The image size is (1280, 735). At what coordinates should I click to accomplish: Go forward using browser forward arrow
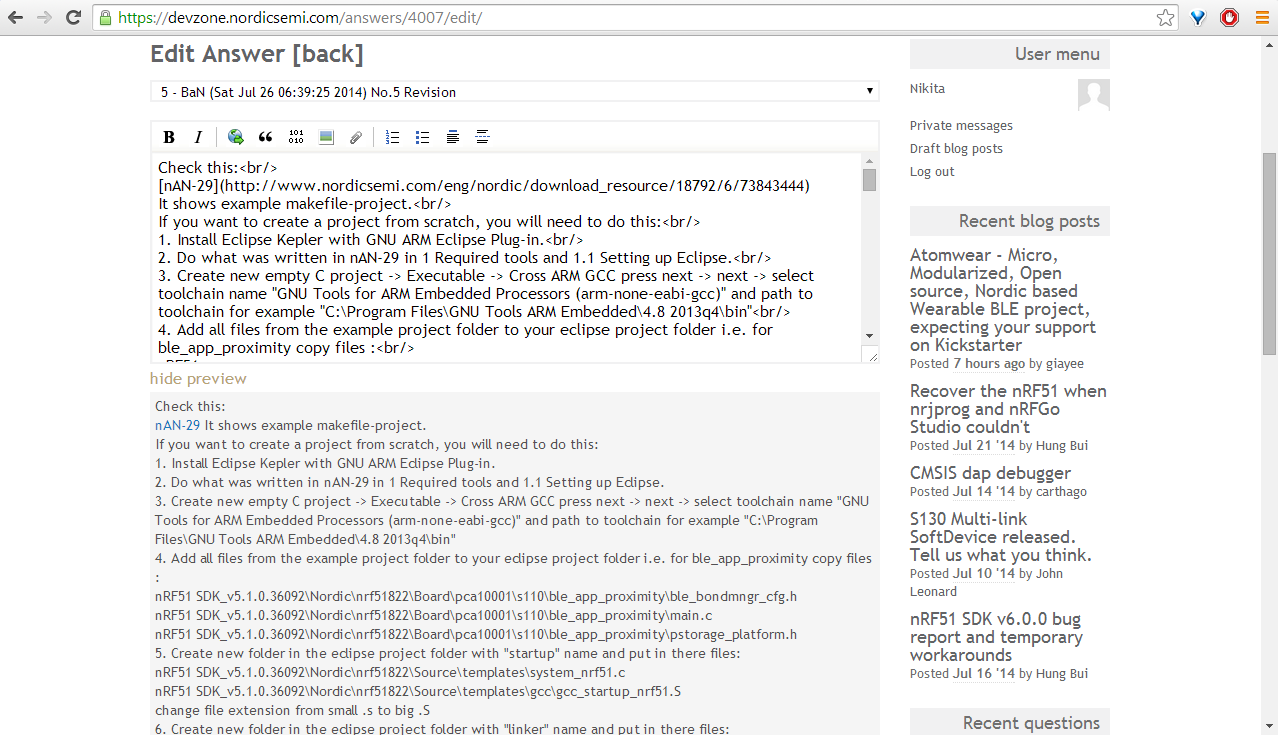pyautogui.click(x=44, y=17)
